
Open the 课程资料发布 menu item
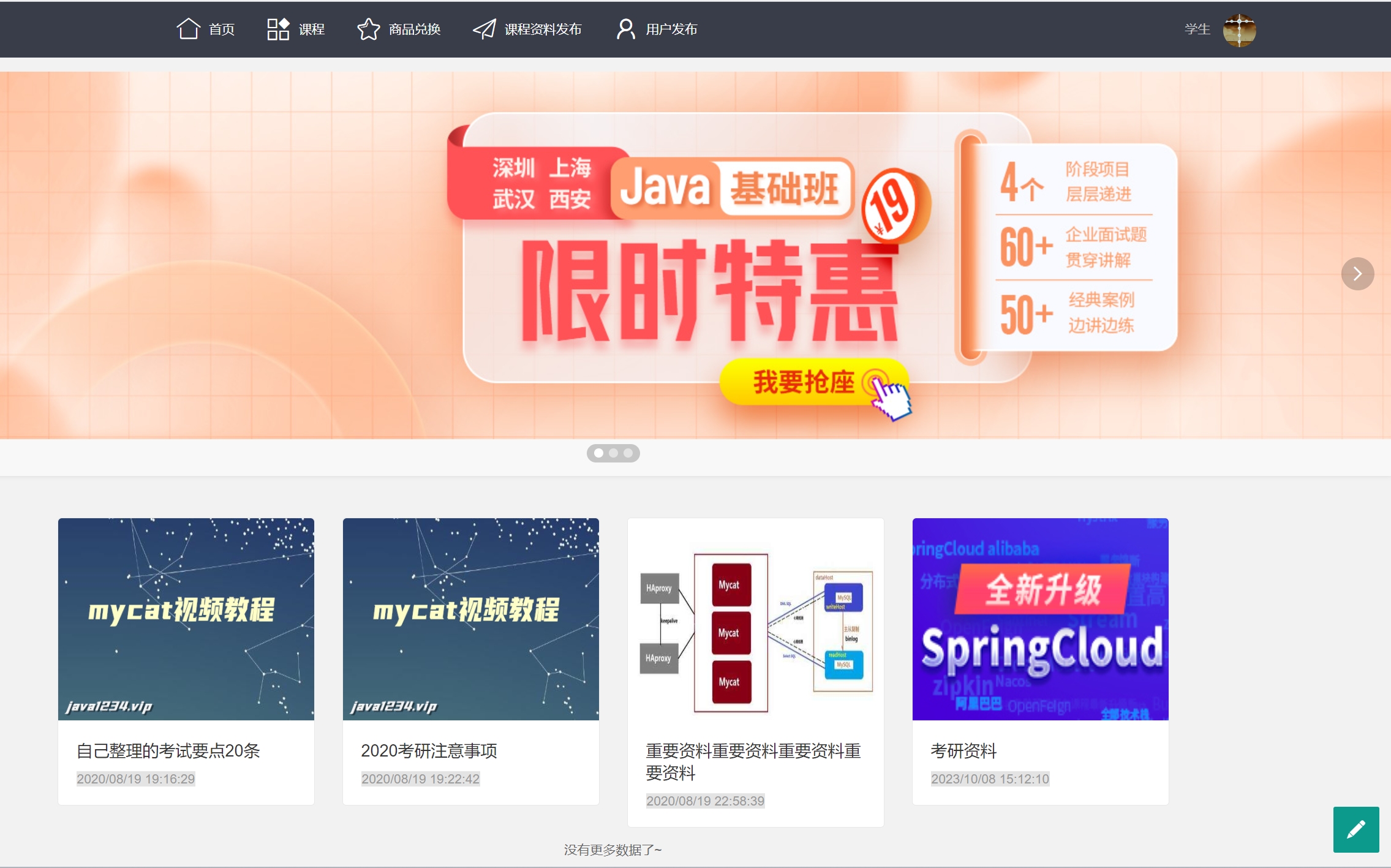pyautogui.click(x=543, y=29)
